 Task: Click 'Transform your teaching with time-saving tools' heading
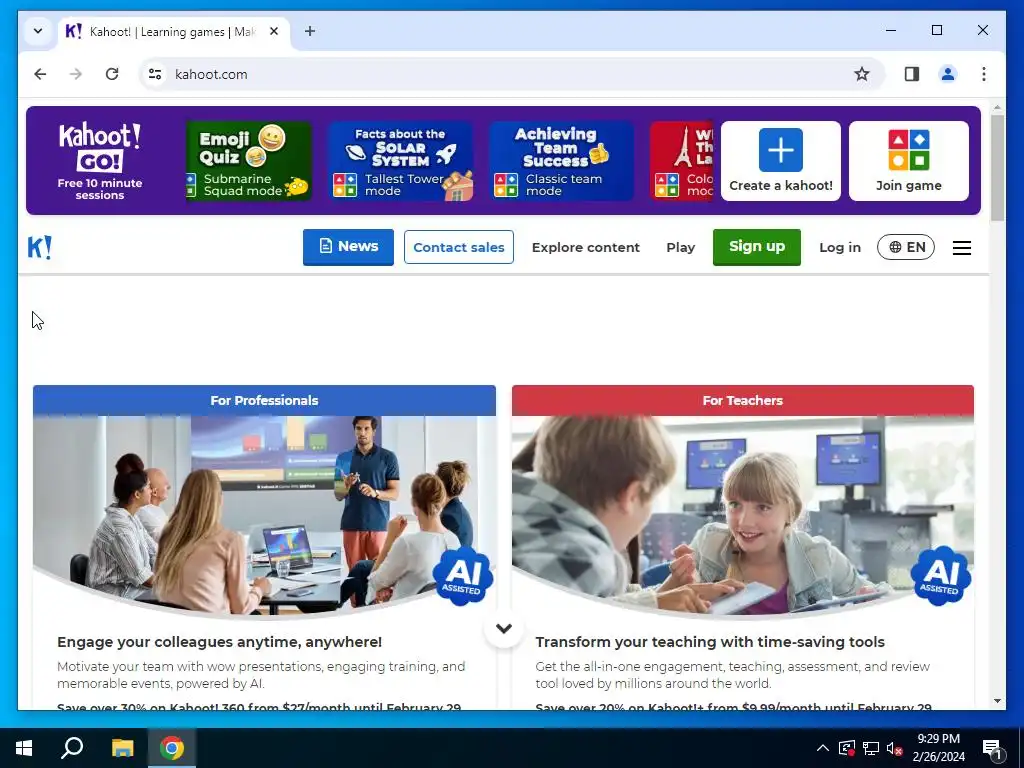(x=710, y=642)
